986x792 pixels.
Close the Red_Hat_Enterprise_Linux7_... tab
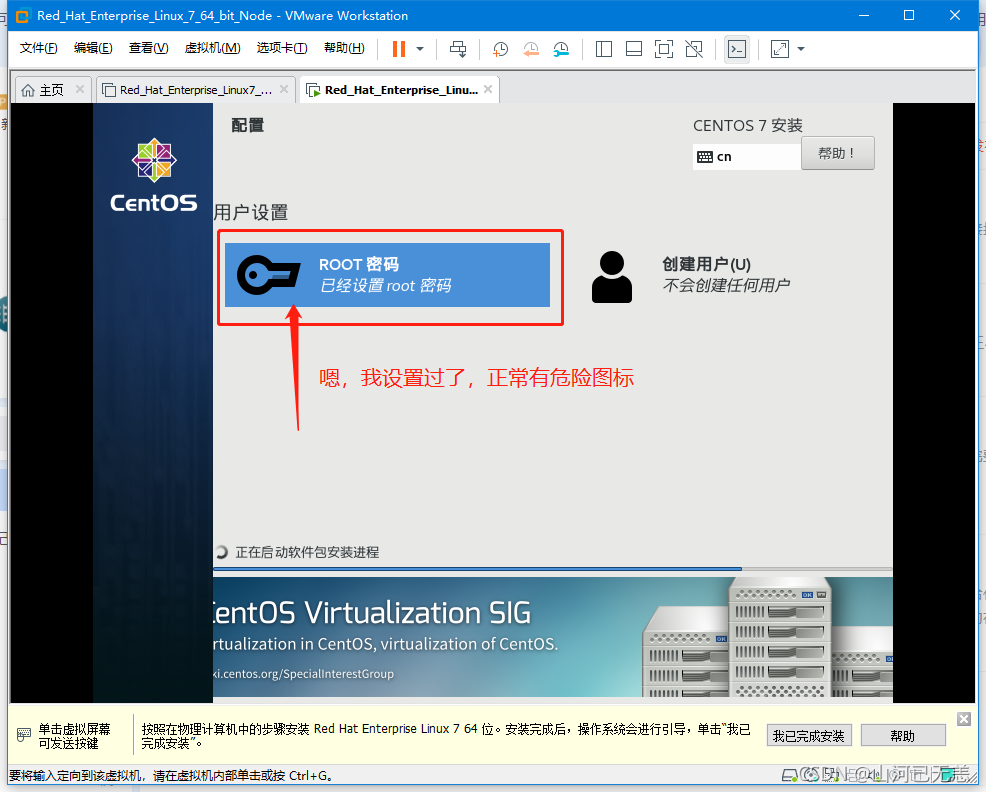coord(284,89)
